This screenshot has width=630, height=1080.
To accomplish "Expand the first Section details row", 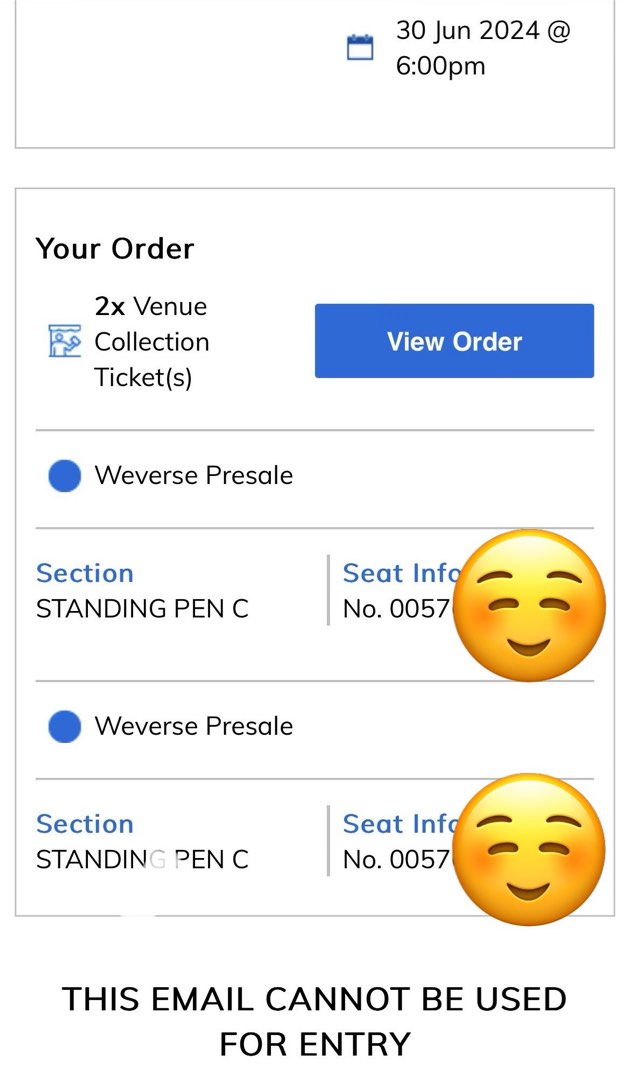I will click(85, 573).
